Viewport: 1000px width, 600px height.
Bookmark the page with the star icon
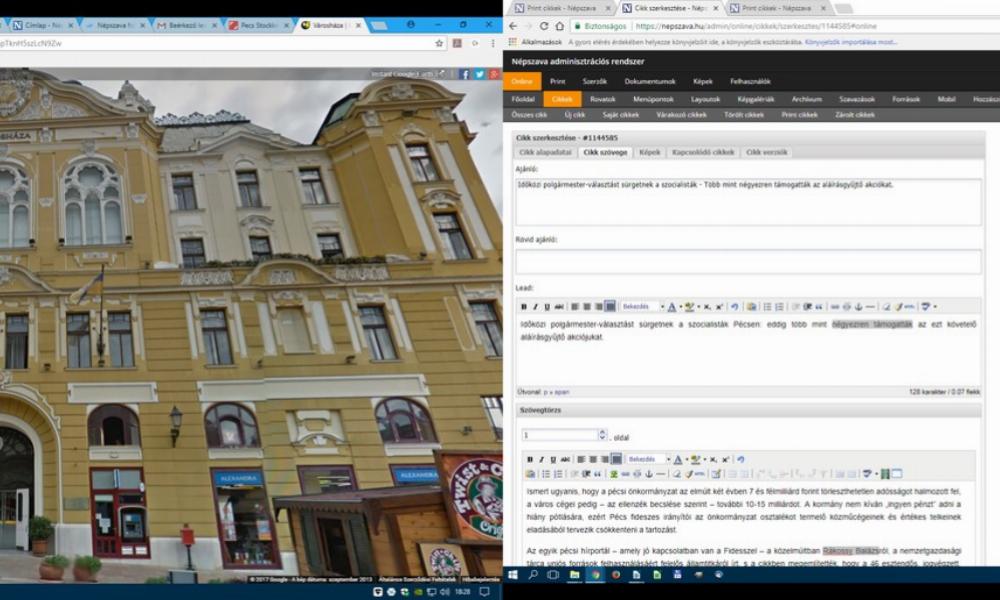439,44
